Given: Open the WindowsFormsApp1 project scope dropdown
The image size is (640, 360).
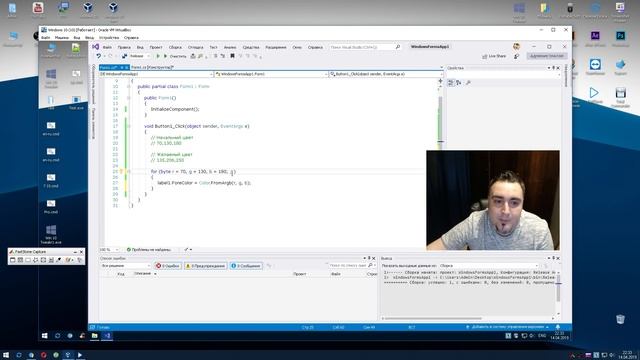Looking at the screenshot, I should coord(156,74).
